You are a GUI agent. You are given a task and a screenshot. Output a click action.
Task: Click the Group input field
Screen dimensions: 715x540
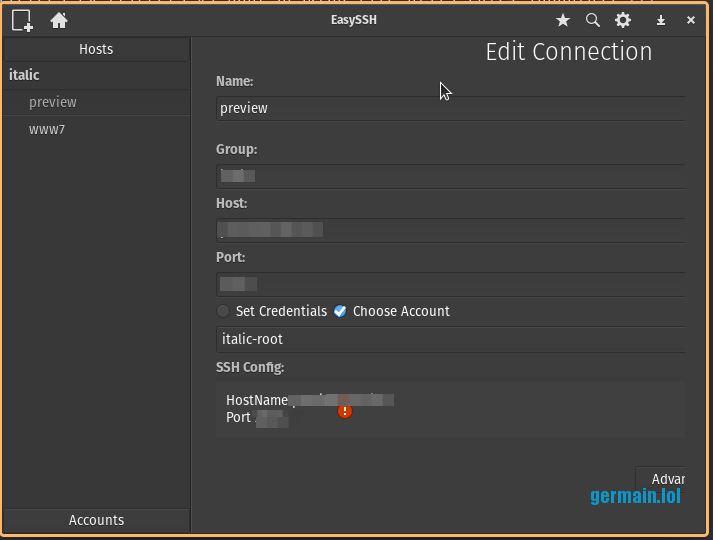coord(451,176)
